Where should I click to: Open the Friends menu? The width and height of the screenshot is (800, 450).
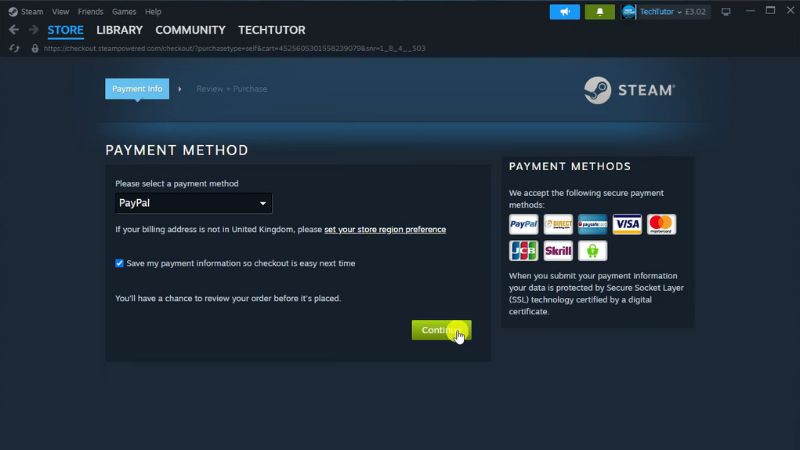90,12
